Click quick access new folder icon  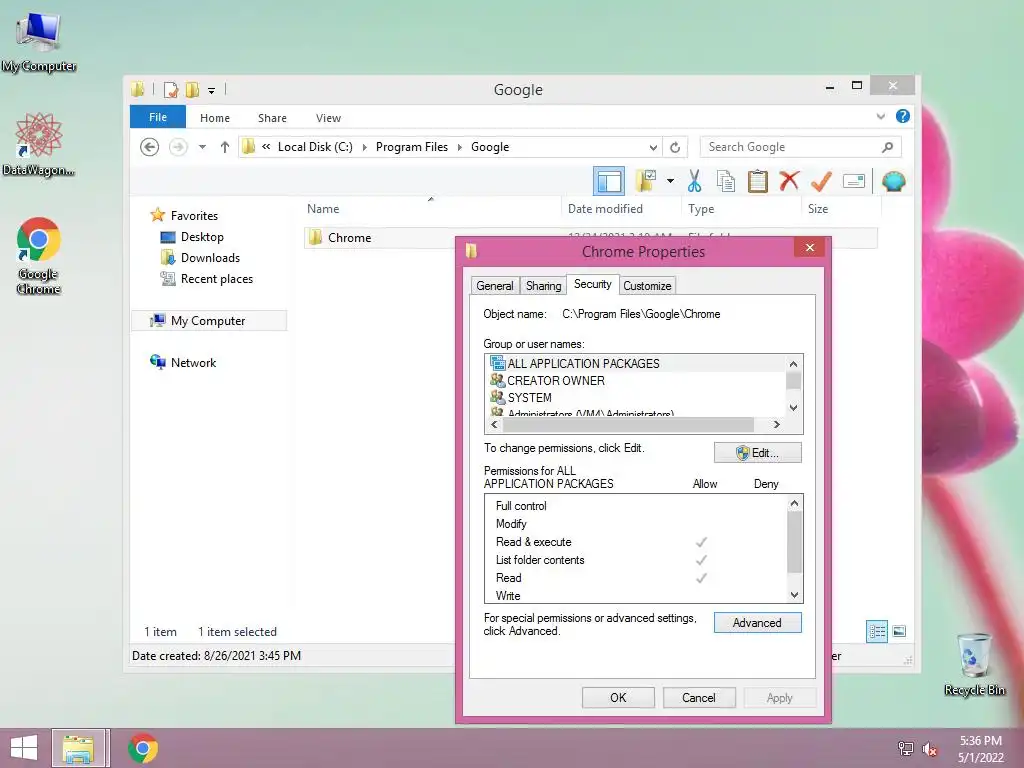193,89
